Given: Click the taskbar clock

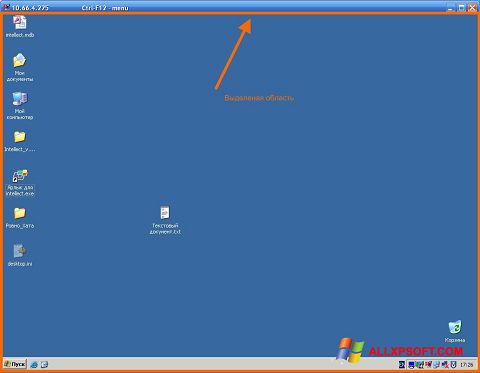Looking at the screenshot, I should pos(467,365).
